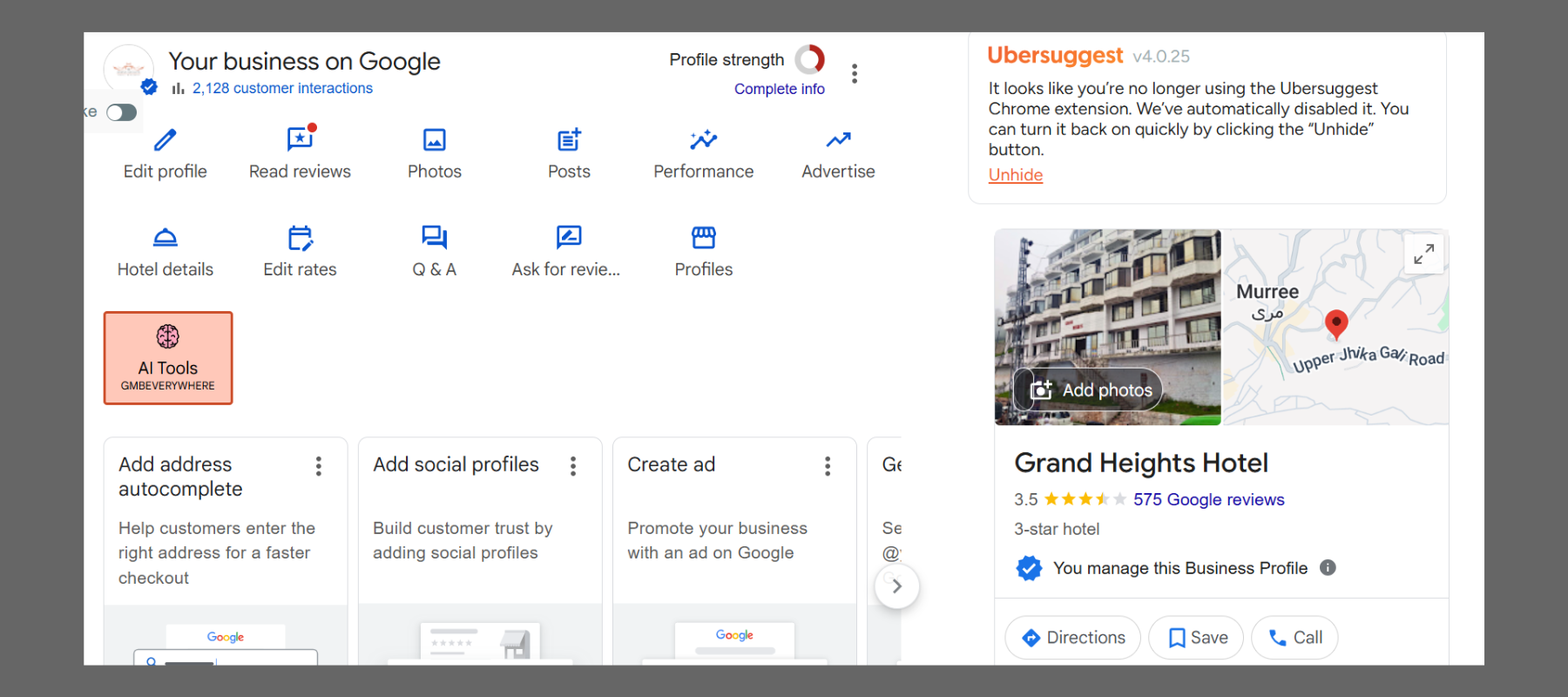
Task: Open Hotel details icon
Action: point(165,238)
